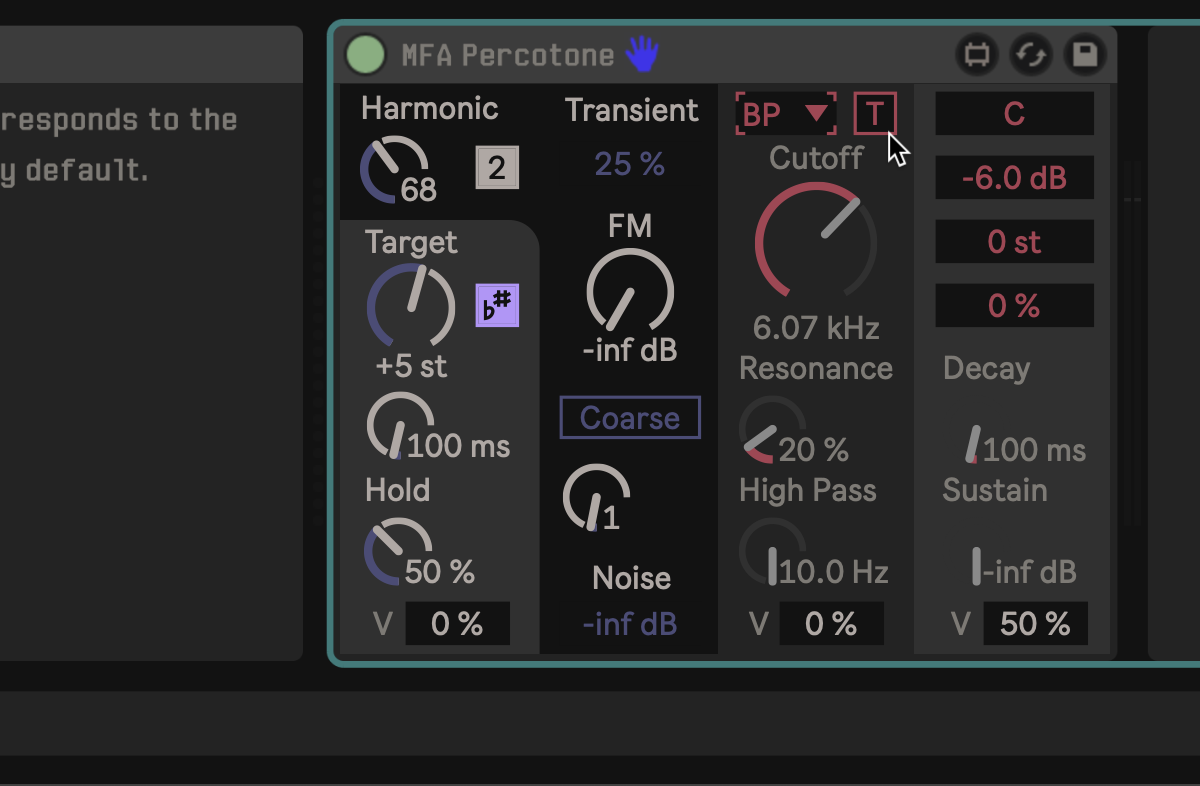This screenshot has width=1200, height=786.
Task: Click the Harmonic knob
Action: coord(393,168)
